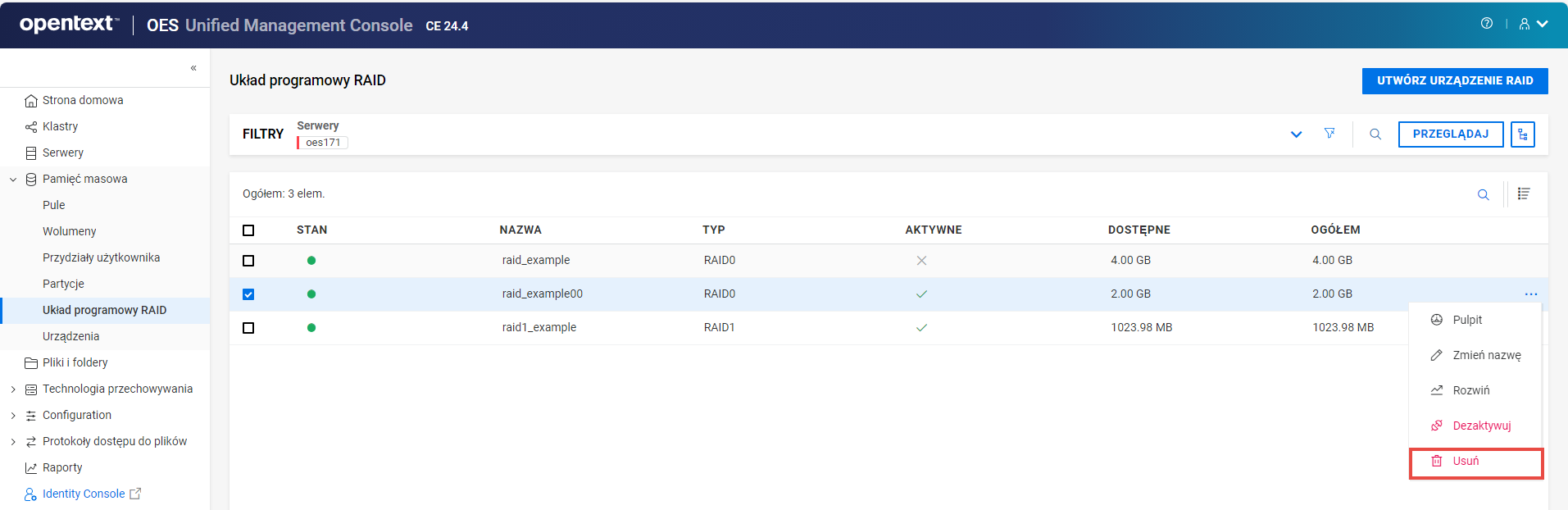Open the column list settings icon
Screen dimensions: 1568x510
[x=1523, y=194]
